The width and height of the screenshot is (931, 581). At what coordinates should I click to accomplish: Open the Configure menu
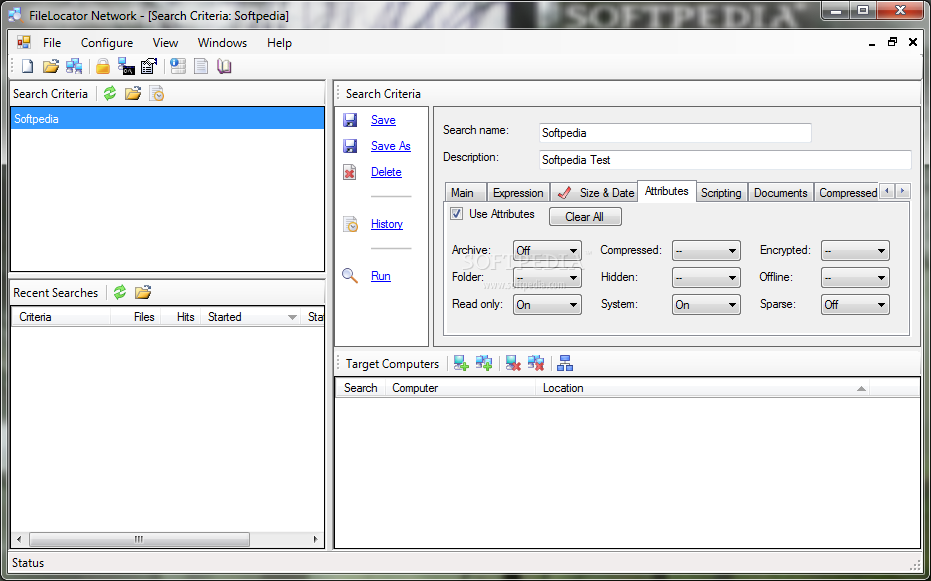point(107,43)
